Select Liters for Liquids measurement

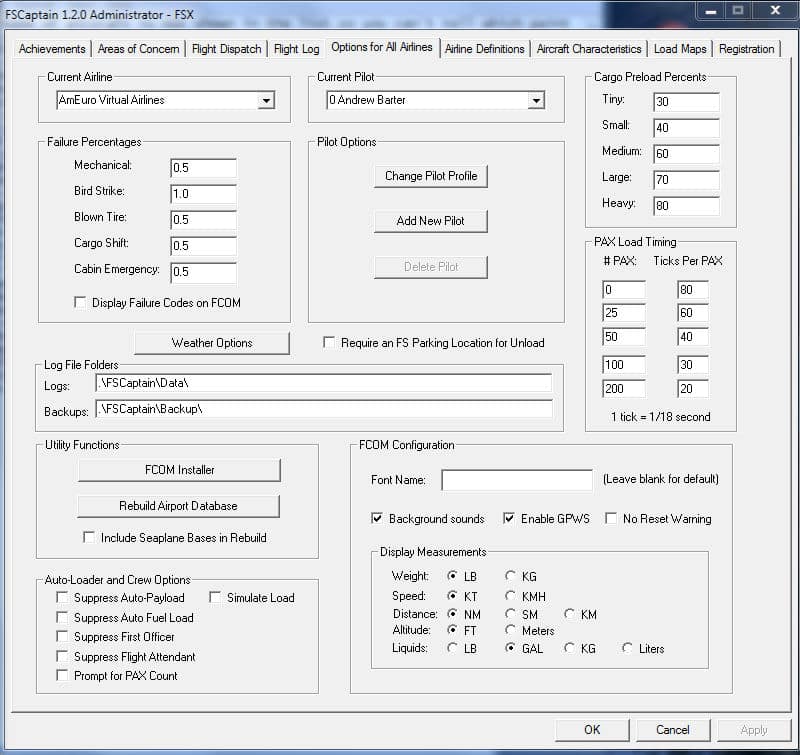pyautogui.click(x=628, y=649)
